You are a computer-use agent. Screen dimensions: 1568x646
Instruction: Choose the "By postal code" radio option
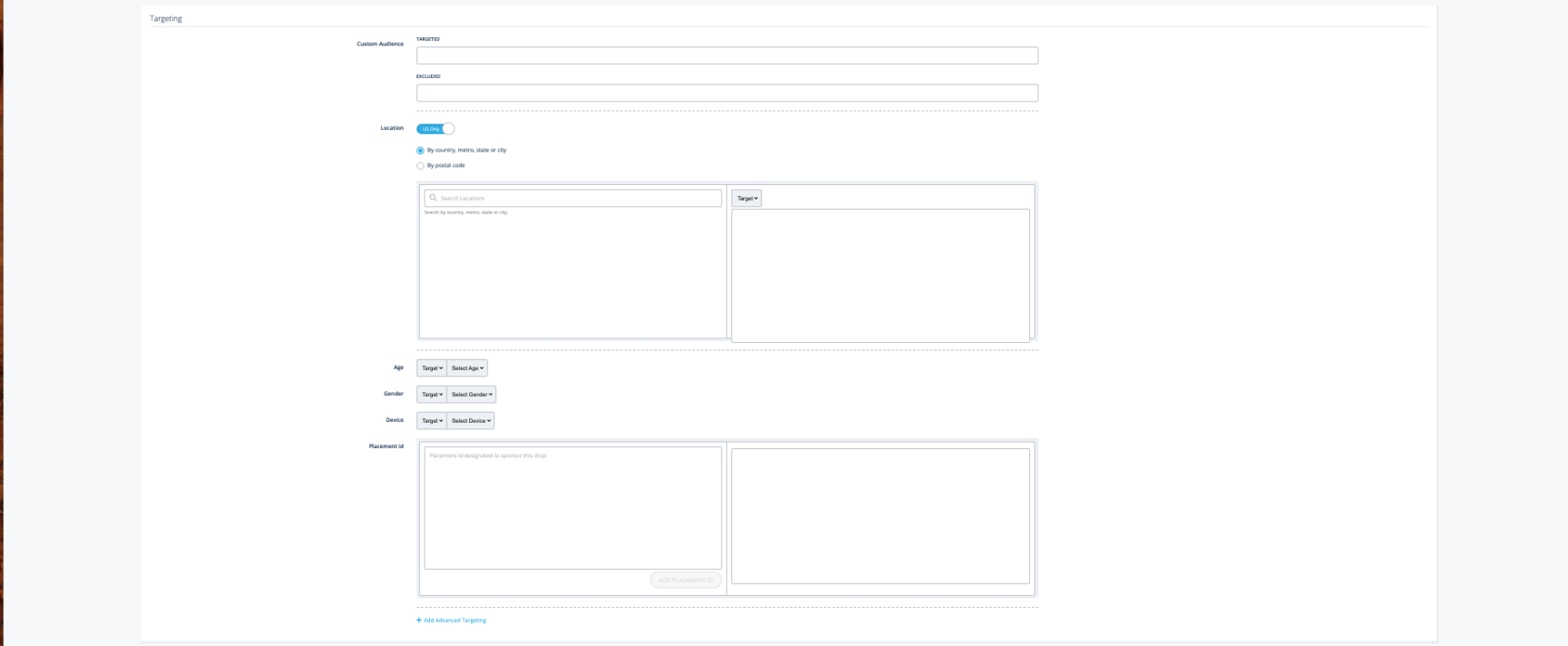(420, 166)
